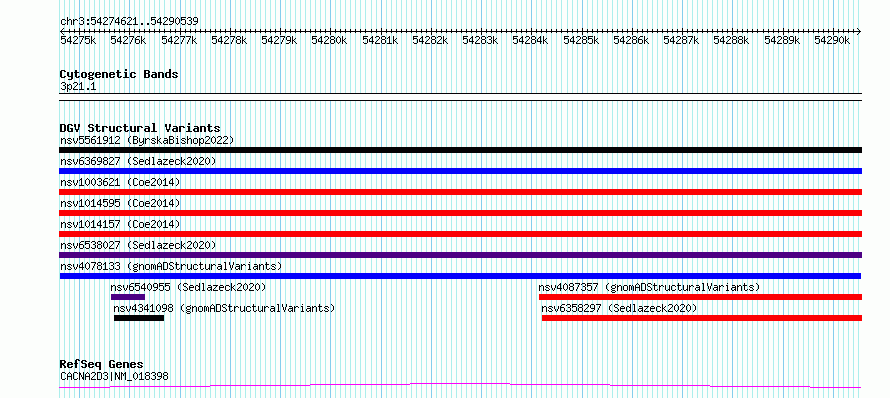Click the 54284k ruler position
The image size is (890, 398).
tap(531, 40)
